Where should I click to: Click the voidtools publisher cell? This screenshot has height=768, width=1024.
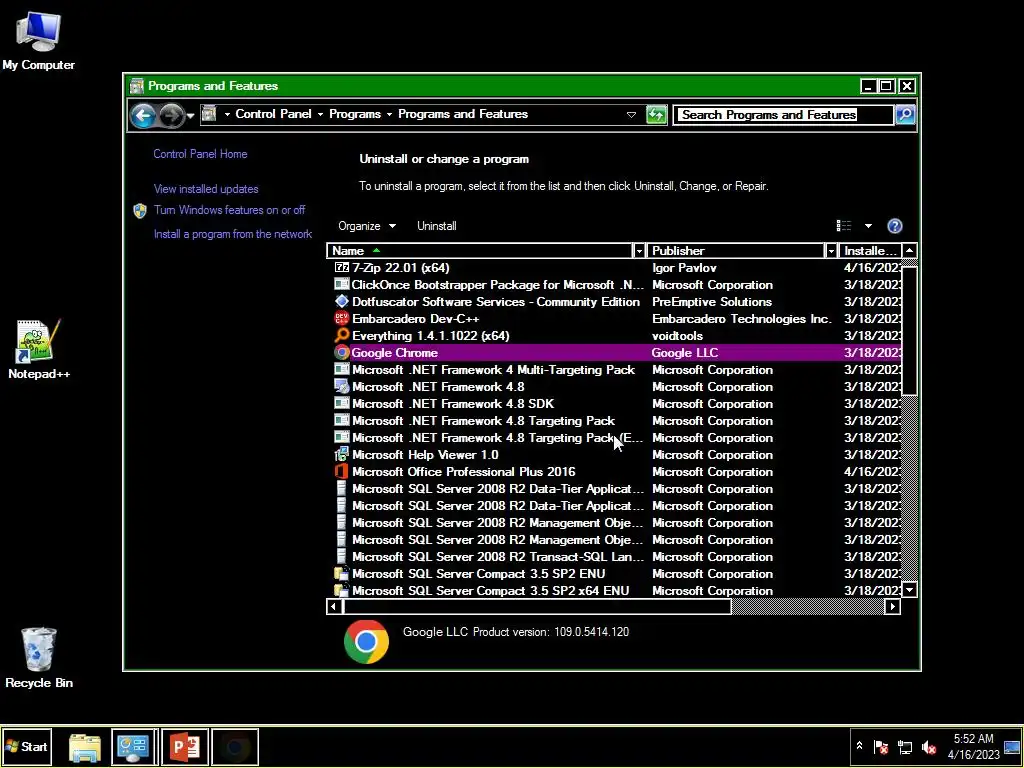[x=677, y=336]
